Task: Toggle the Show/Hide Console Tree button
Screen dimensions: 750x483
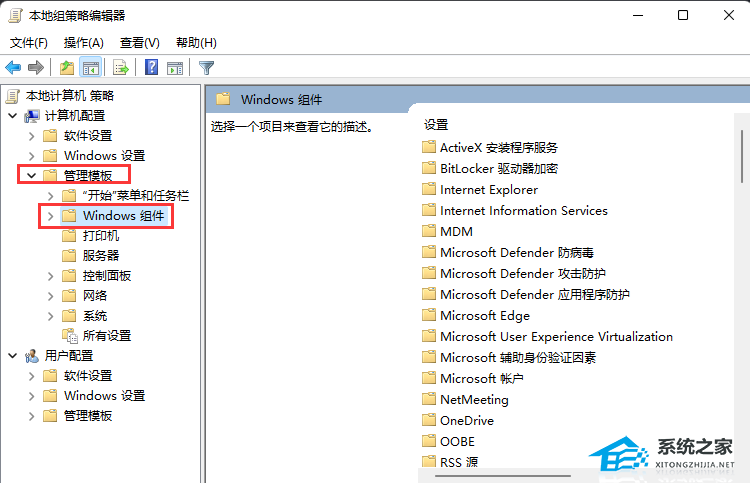Action: pos(90,68)
